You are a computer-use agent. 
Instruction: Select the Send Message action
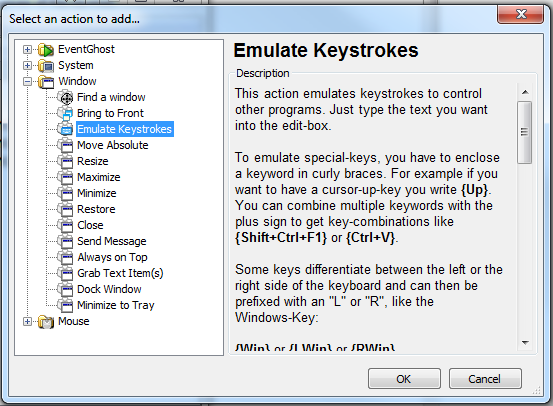pos(111,241)
